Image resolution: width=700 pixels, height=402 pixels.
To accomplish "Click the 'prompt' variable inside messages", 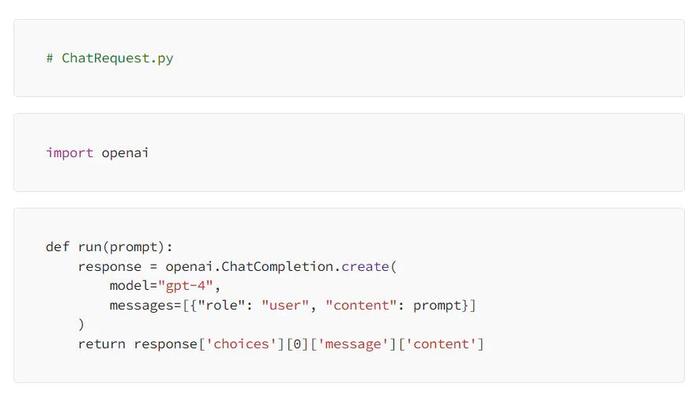I will [x=437, y=306].
